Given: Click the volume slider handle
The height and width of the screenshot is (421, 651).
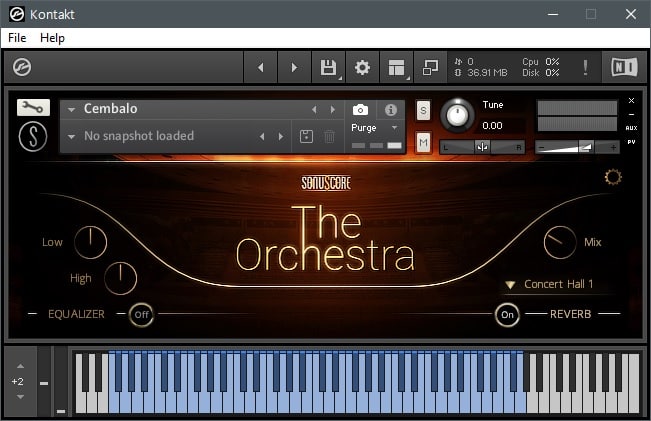Looking at the screenshot, I should [586, 147].
